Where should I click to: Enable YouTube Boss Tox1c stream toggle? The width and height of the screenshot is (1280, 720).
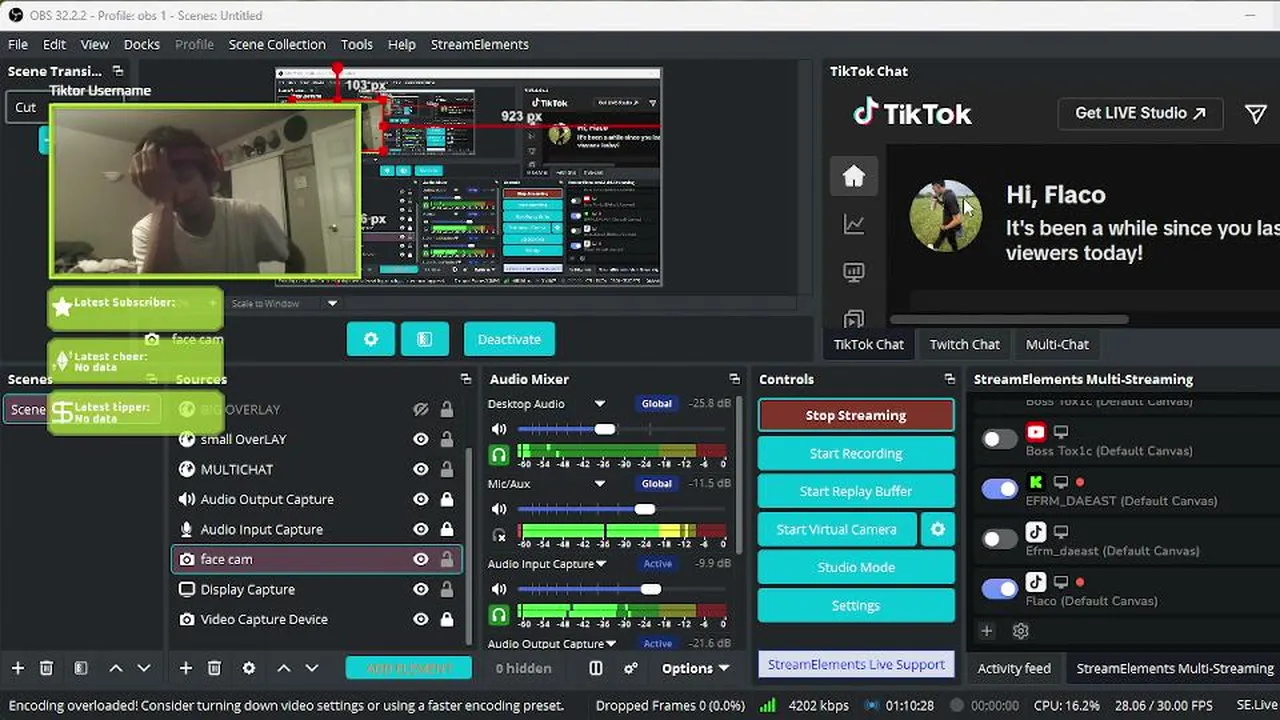(x=999, y=439)
